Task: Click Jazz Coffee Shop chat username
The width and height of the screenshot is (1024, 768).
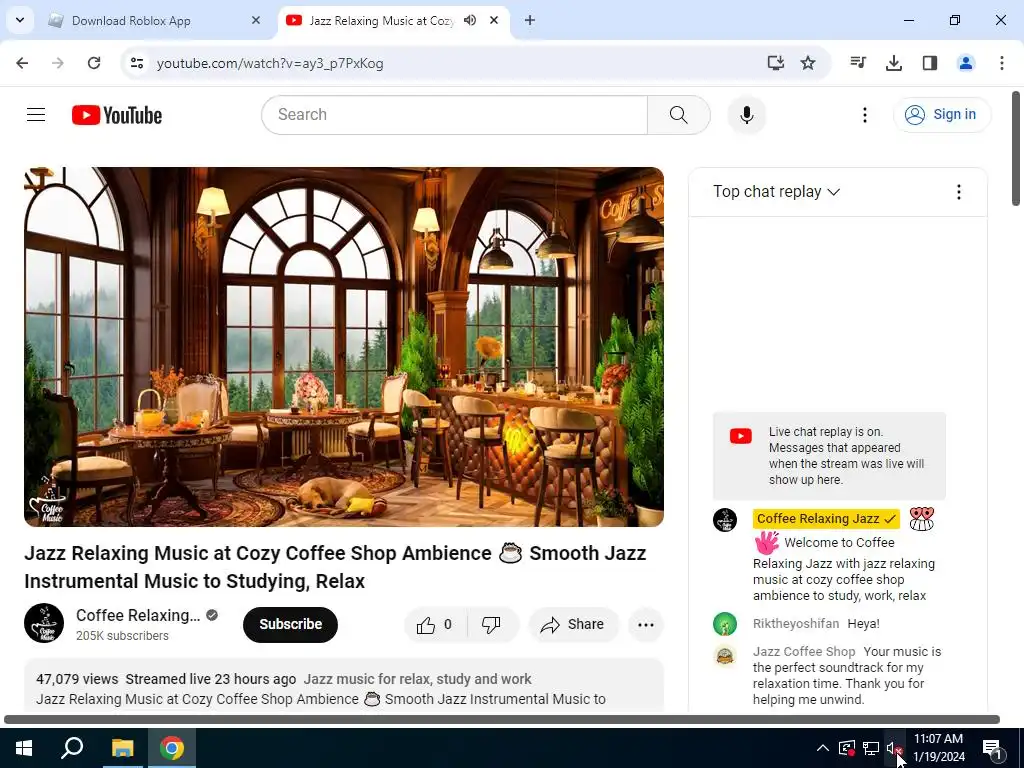Action: click(x=804, y=652)
